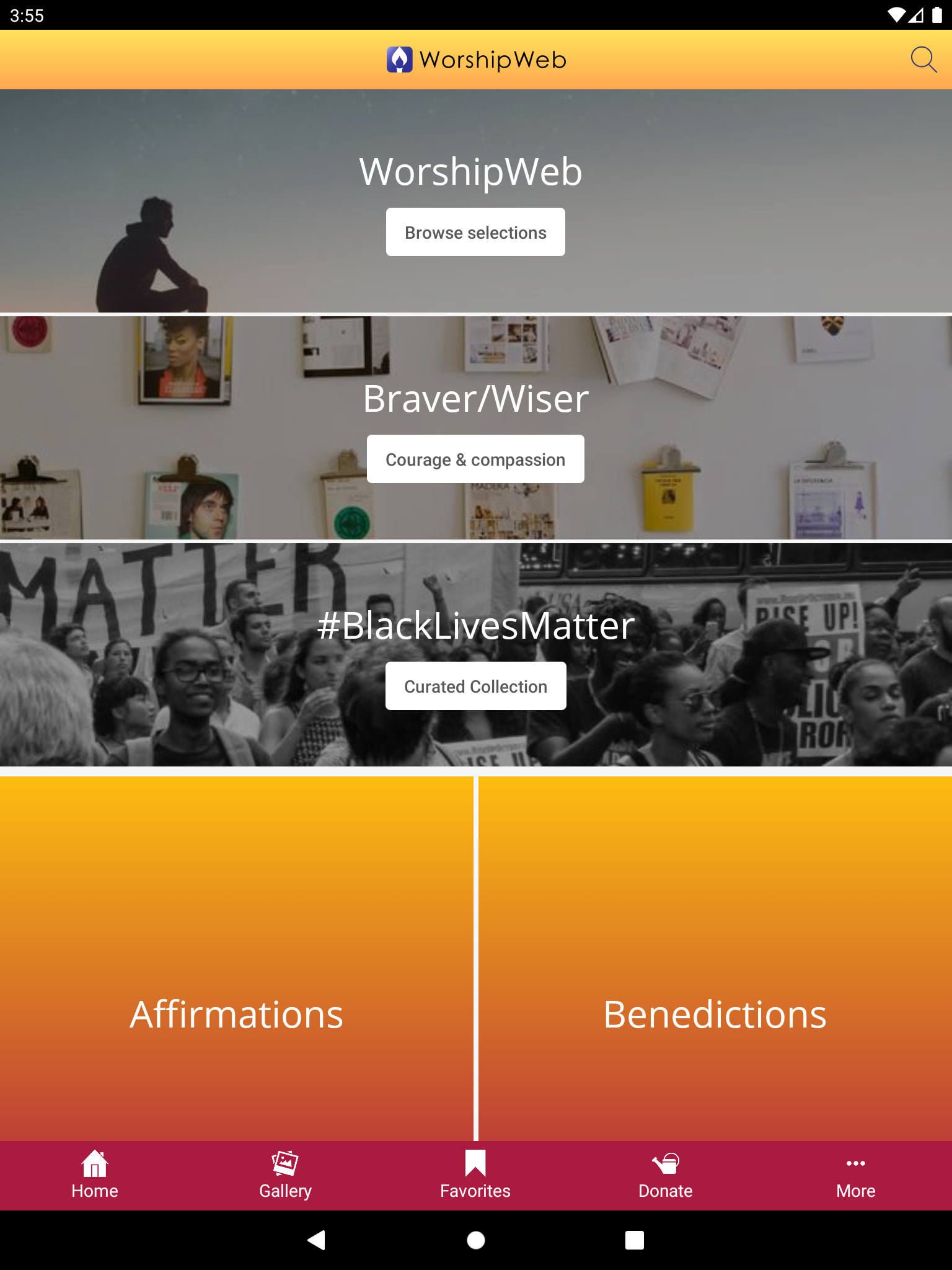Viewport: 952px width, 1270px height.
Task: Tap the Android back triangle
Action: (316, 1240)
